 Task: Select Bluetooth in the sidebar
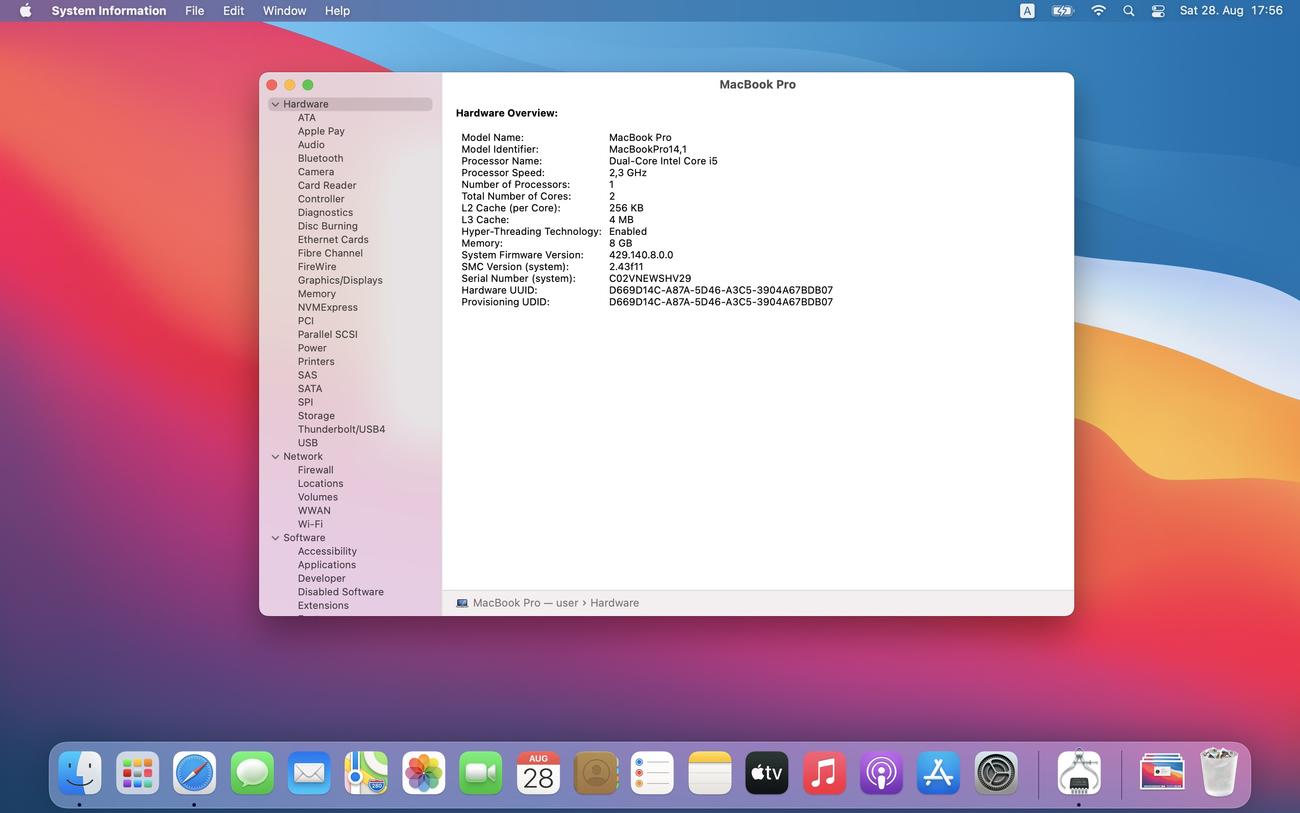tap(320, 158)
